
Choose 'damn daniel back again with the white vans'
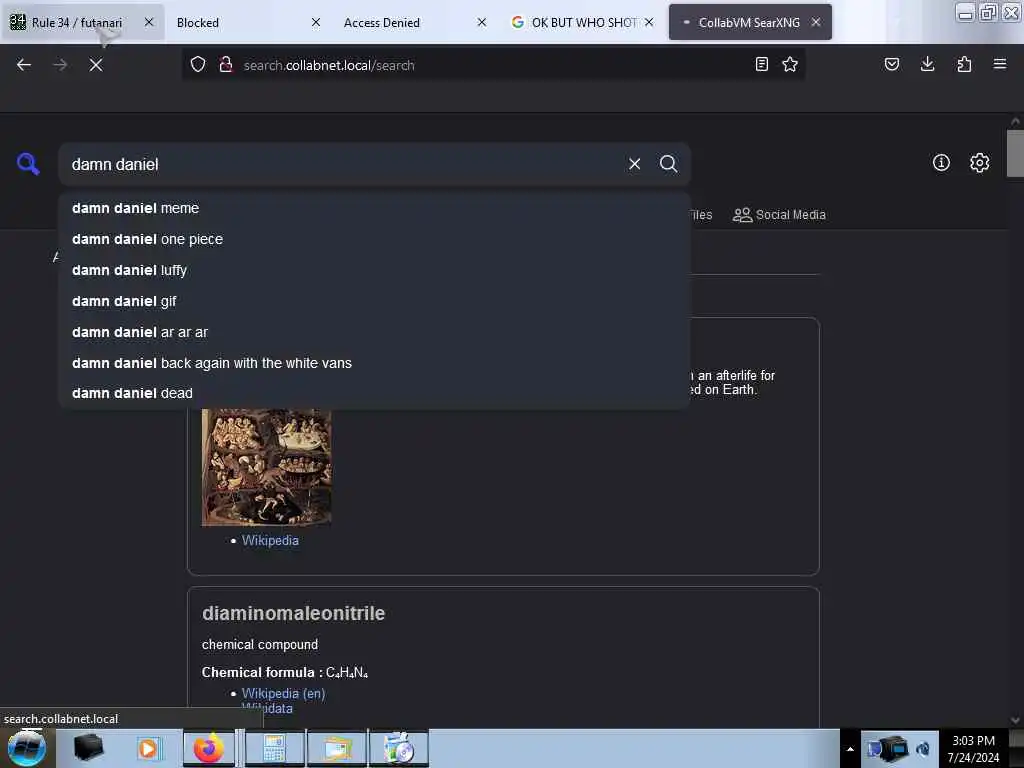(374, 363)
